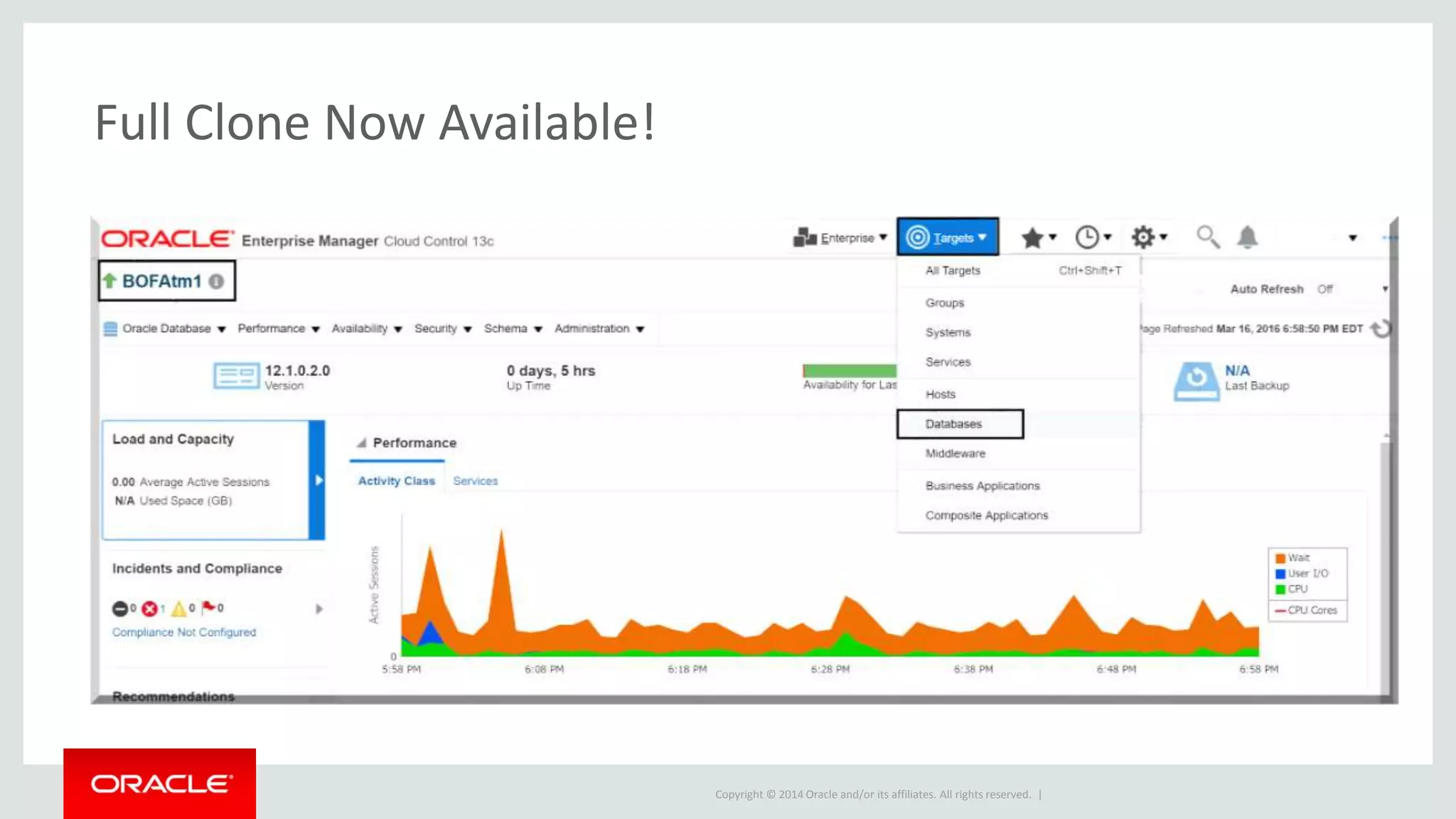This screenshot has height=819, width=1456.
Task: Click the BOFAtm1 database name
Action: point(161,282)
